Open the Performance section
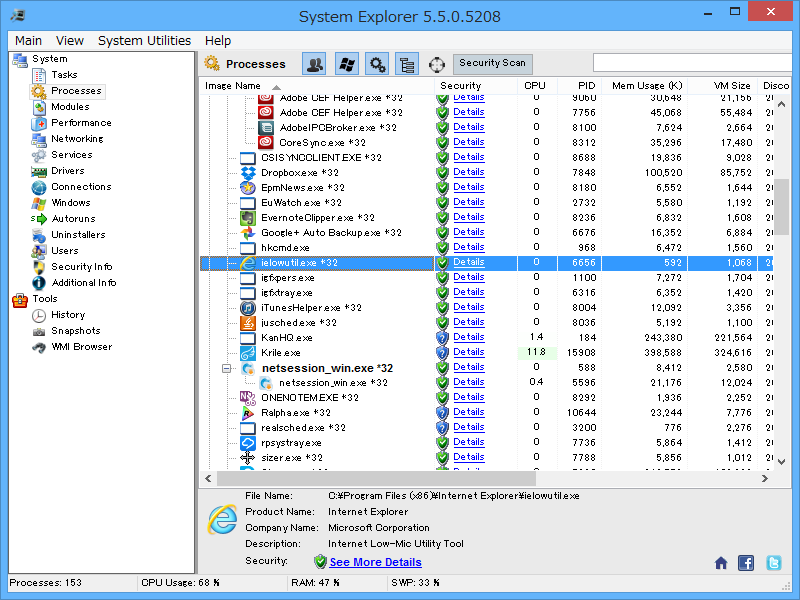Screen dimensions: 800x600 pos(81,123)
